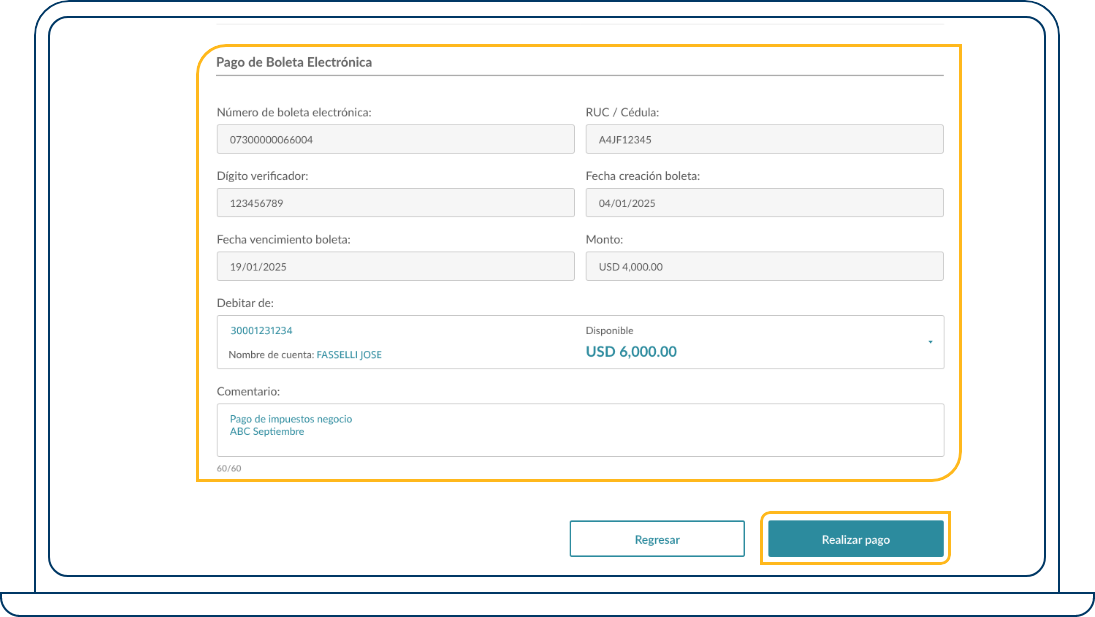
Task: Select account number 30001231234
Action: pos(261,330)
